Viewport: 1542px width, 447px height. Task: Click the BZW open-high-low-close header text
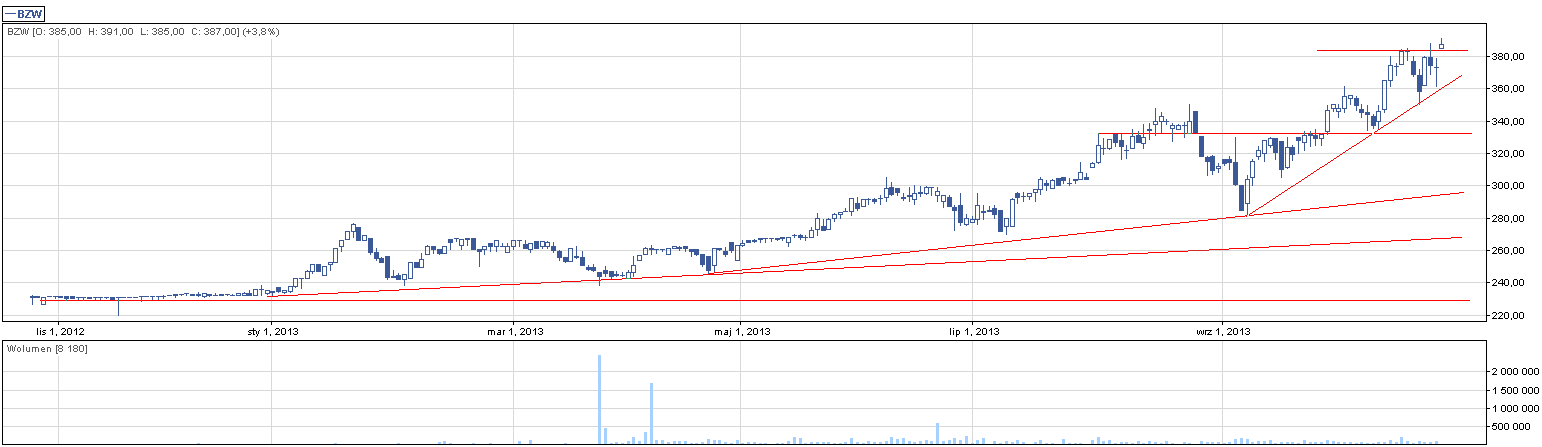[143, 32]
